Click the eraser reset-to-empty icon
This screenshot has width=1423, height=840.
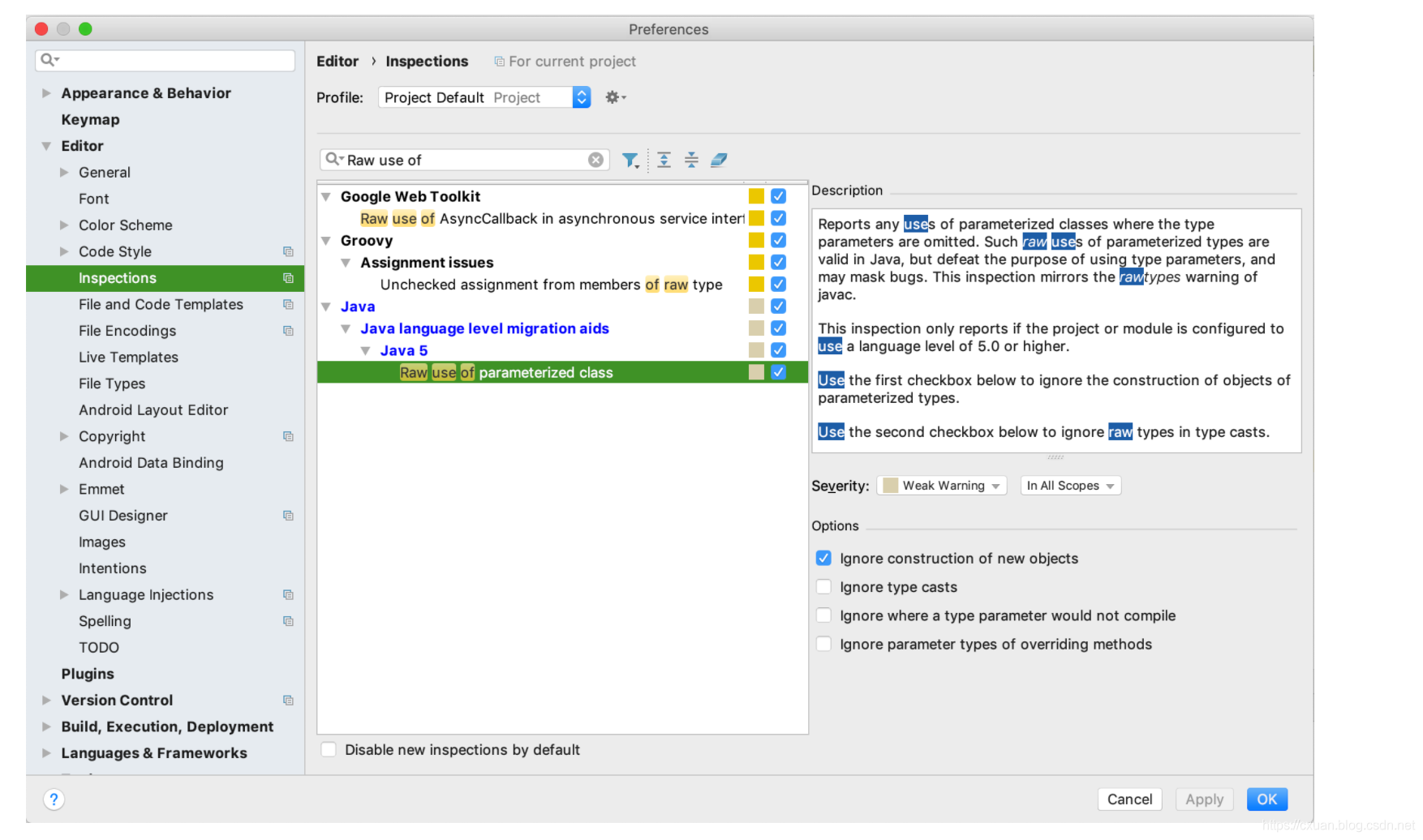click(719, 160)
